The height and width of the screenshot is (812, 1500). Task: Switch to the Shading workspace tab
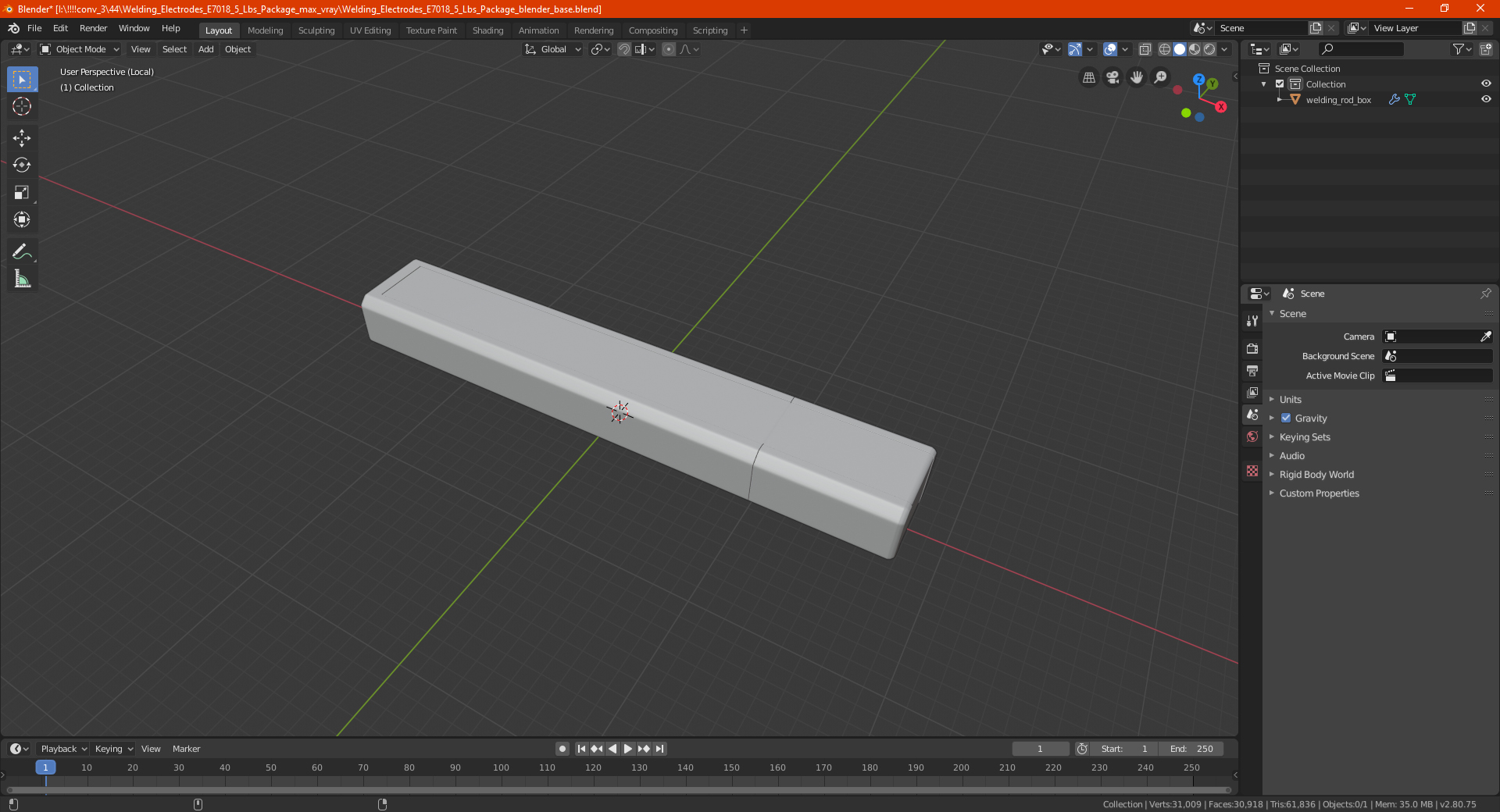[x=487, y=30]
